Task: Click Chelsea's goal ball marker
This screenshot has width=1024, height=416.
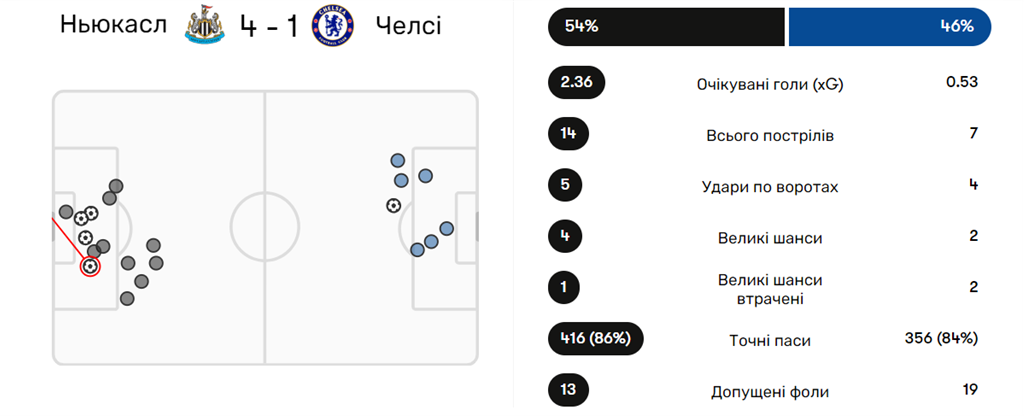Action: [393, 205]
